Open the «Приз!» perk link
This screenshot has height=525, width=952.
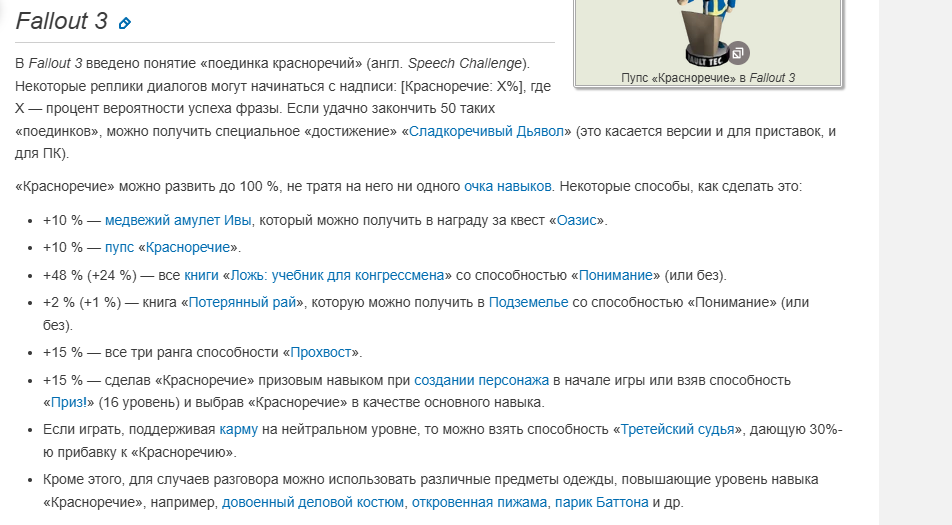(69, 402)
